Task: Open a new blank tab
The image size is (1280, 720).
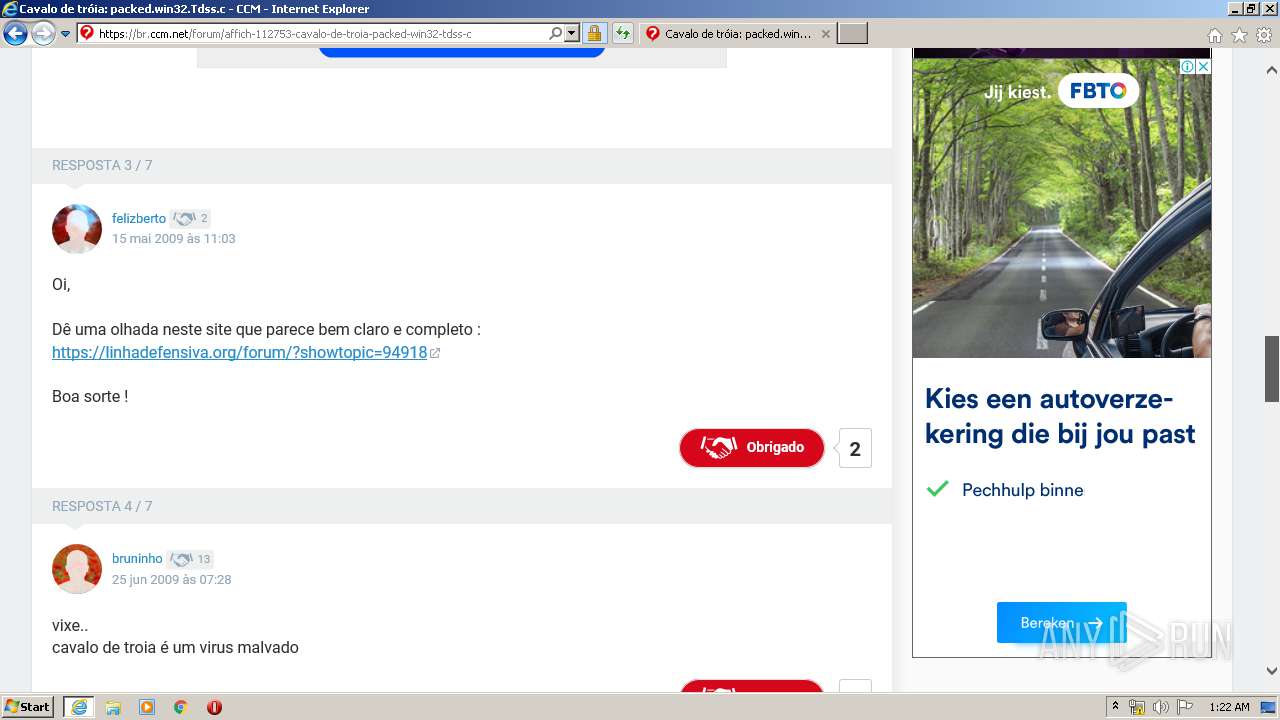Action: 852,33
